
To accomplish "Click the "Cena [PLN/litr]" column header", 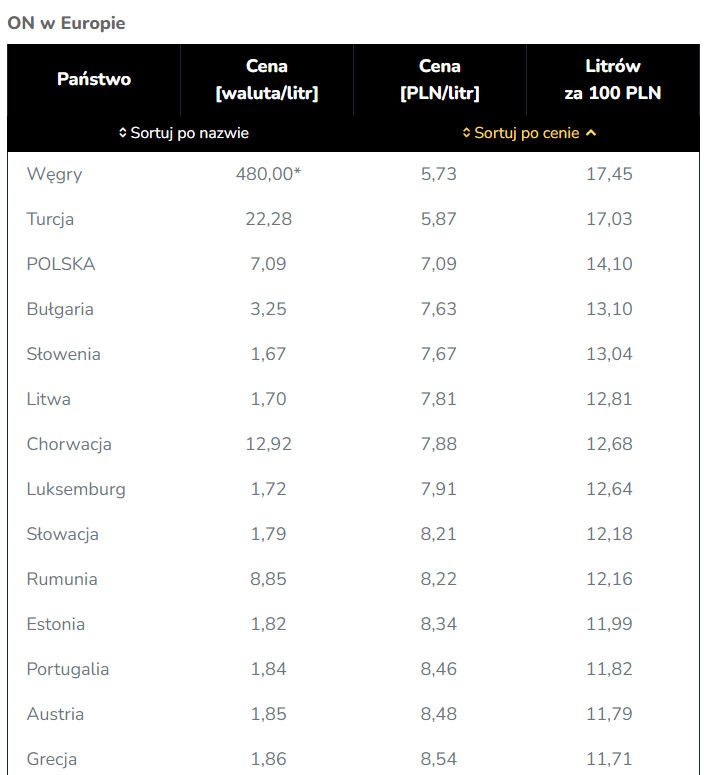I will tap(440, 80).
